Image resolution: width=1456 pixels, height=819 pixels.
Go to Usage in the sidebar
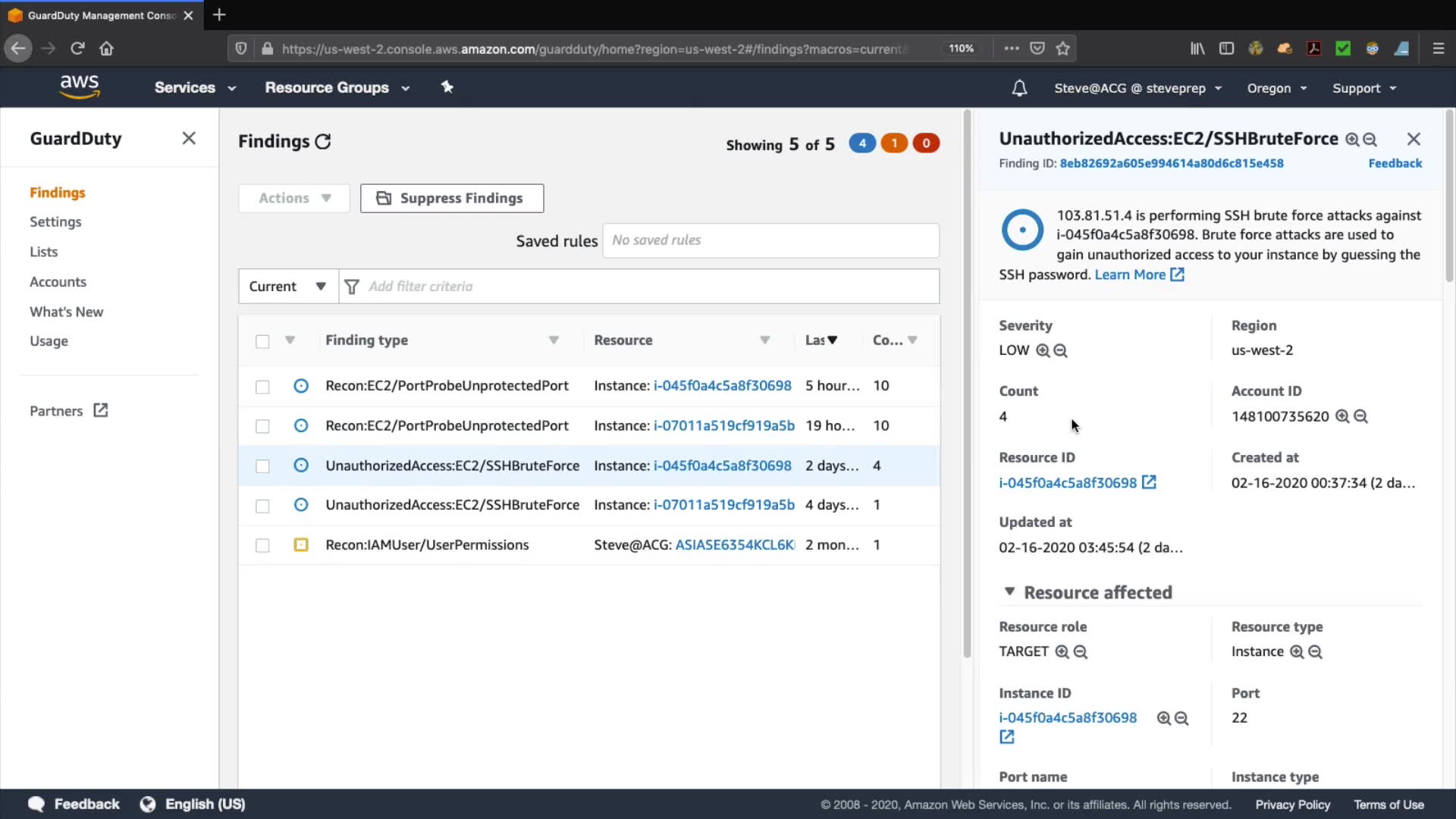[x=49, y=341]
